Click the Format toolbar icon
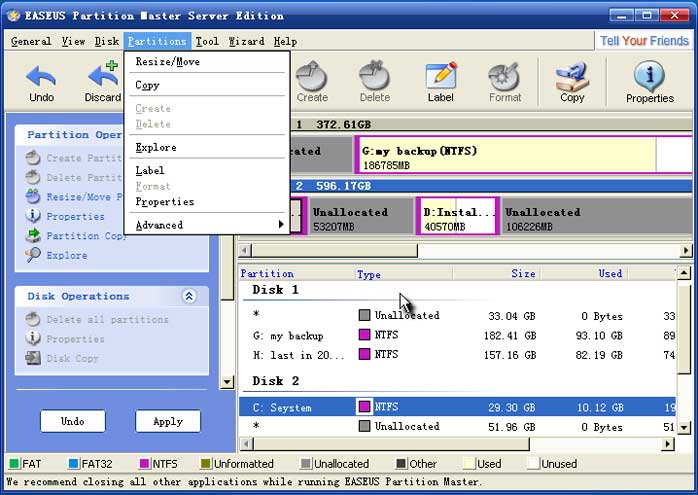This screenshot has width=698, height=495. click(x=504, y=76)
